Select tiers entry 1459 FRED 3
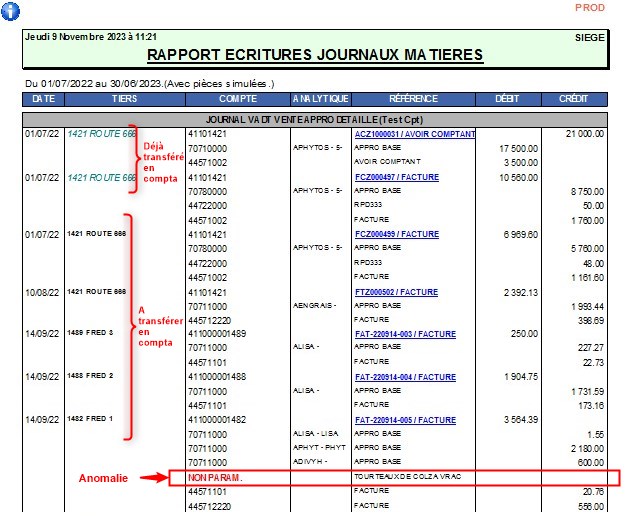Image resolution: width=628 pixels, height=526 pixels. point(91,333)
